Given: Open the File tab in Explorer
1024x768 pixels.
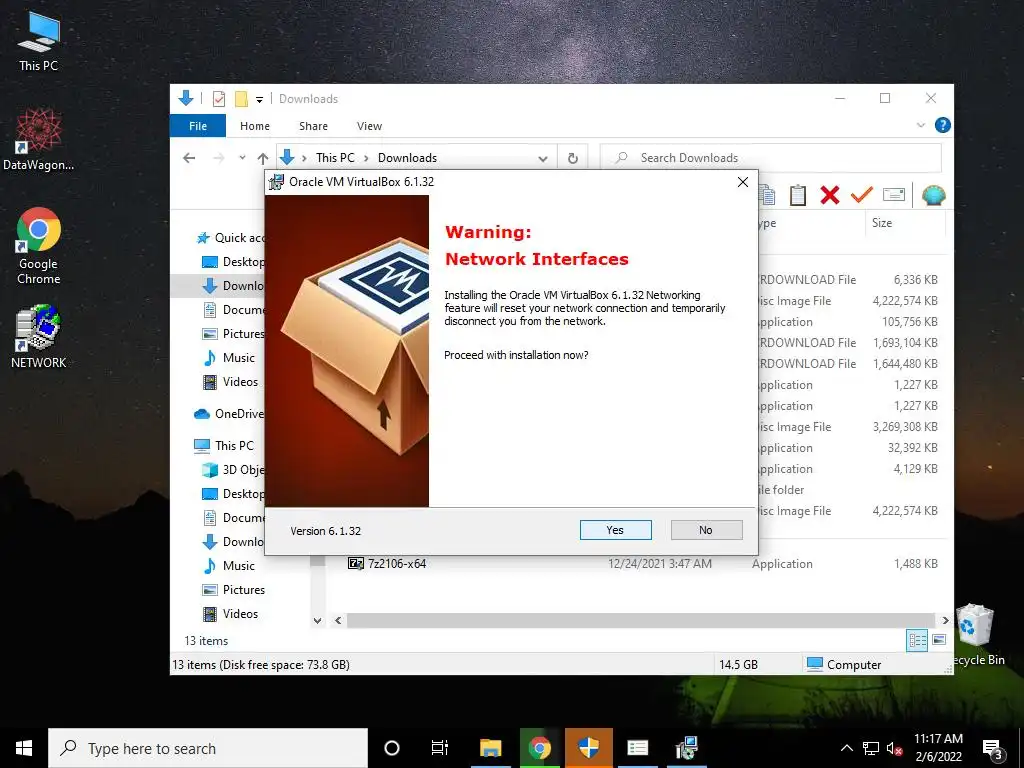Looking at the screenshot, I should (198, 126).
